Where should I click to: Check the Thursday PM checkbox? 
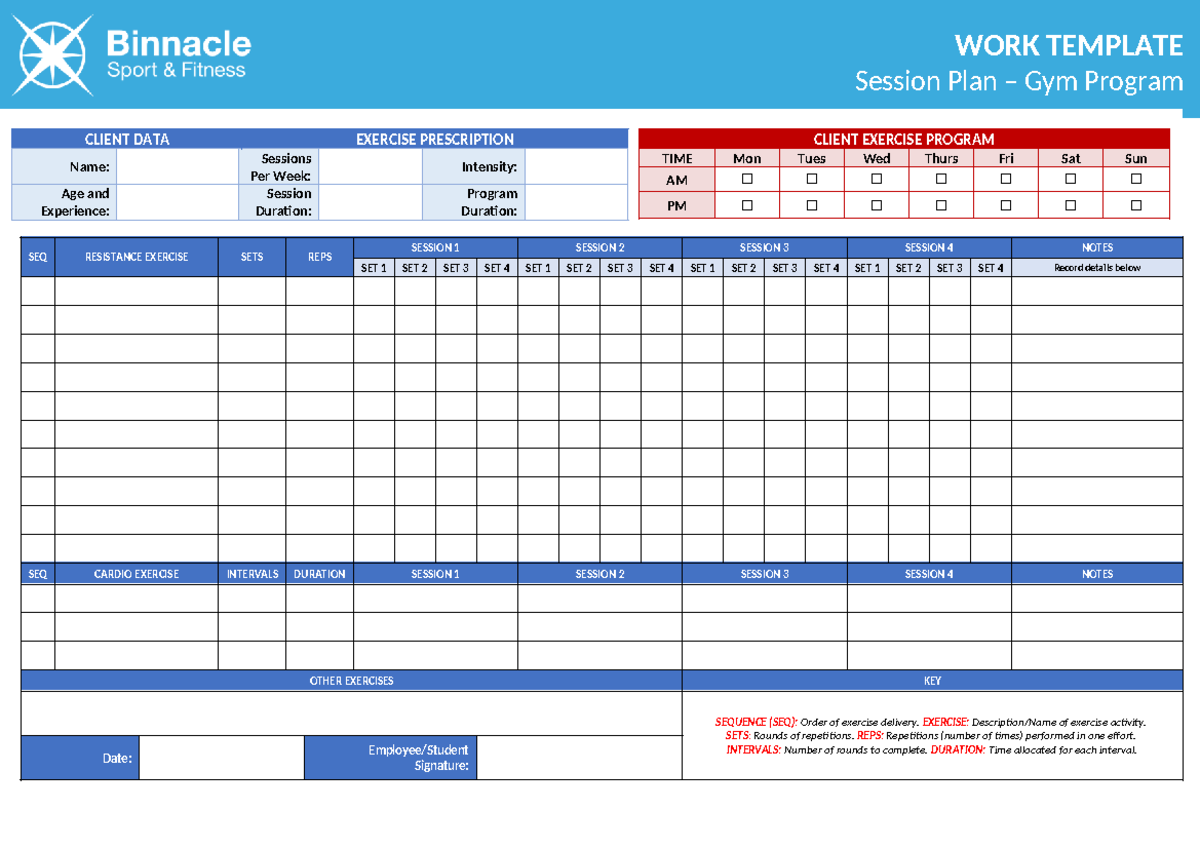(941, 205)
